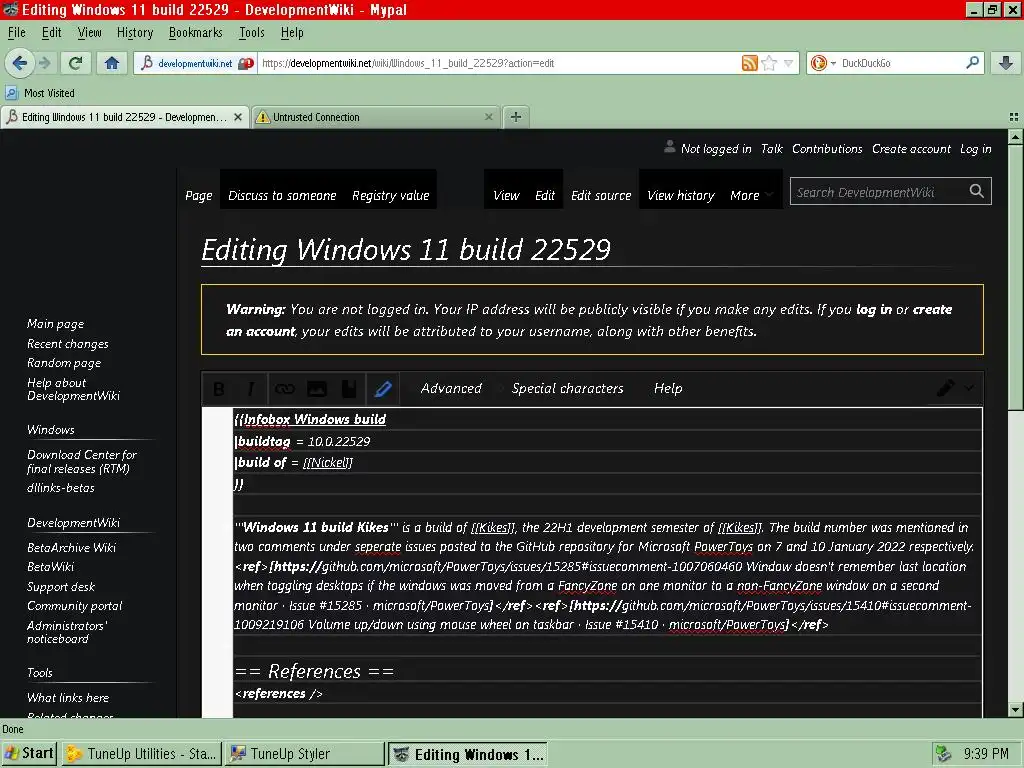Bookmark this page with the star icon
Screen dimensions: 1024x768
pos(769,63)
